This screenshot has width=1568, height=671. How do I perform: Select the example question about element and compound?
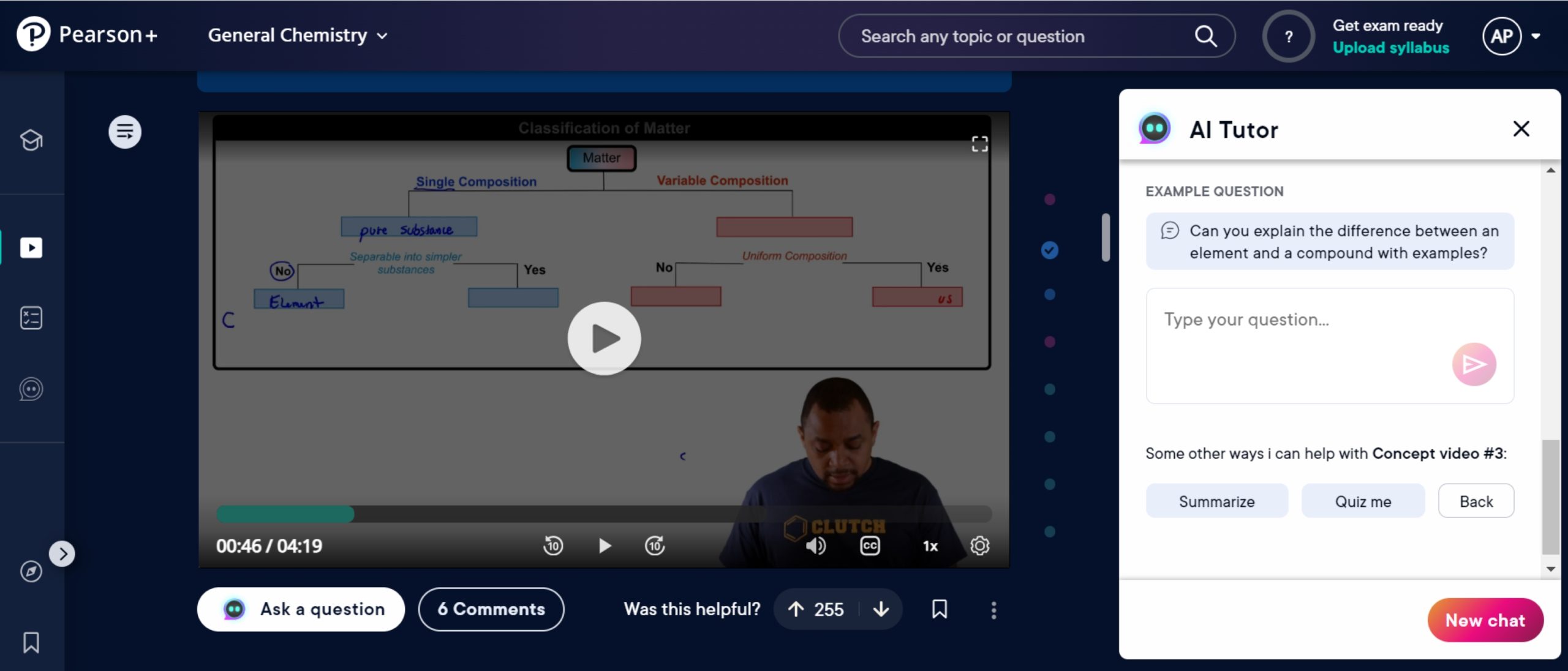(x=1330, y=241)
